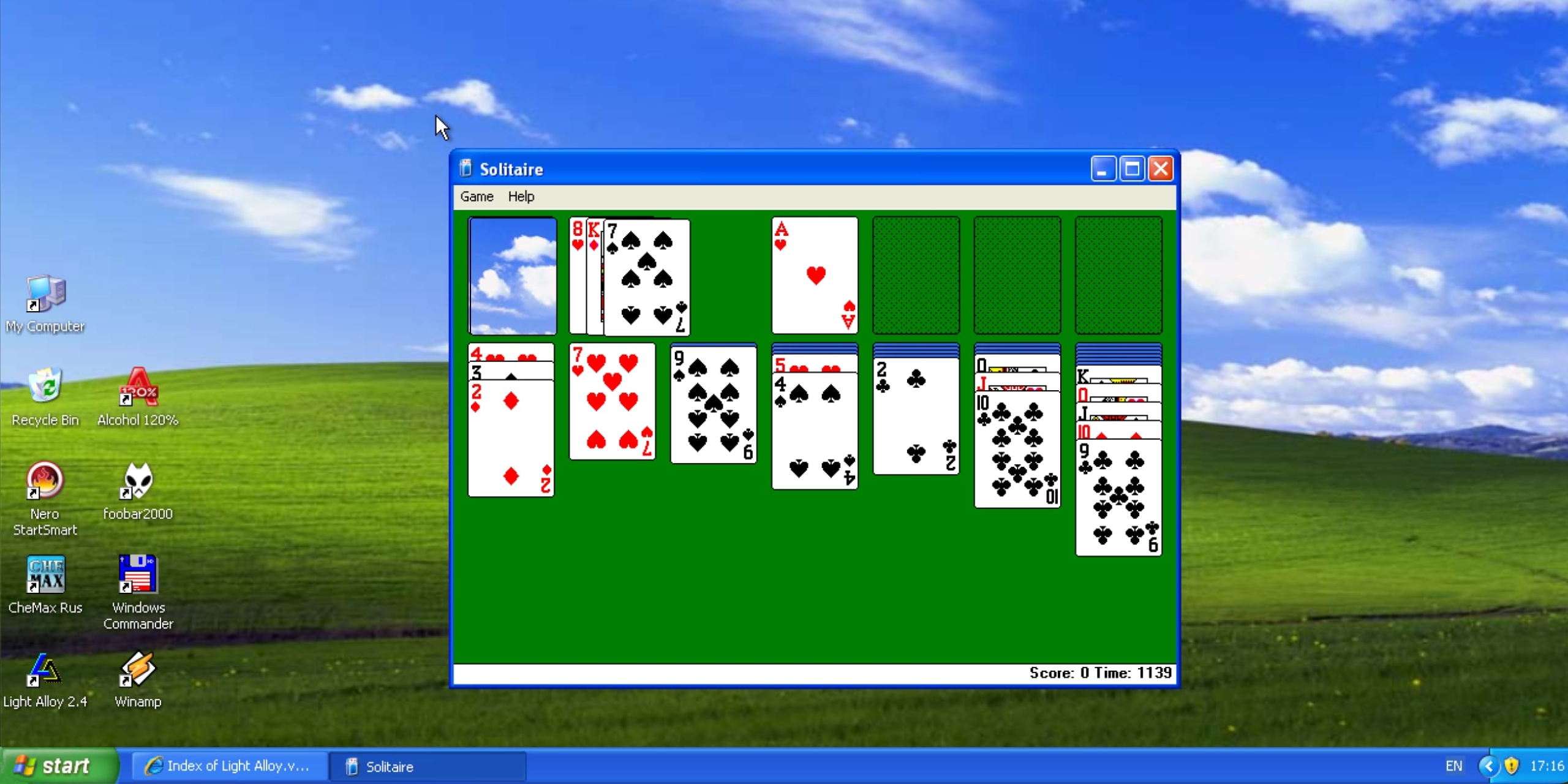This screenshot has height=784, width=1568.
Task: Select the 9 of spades tableau card
Action: (714, 405)
